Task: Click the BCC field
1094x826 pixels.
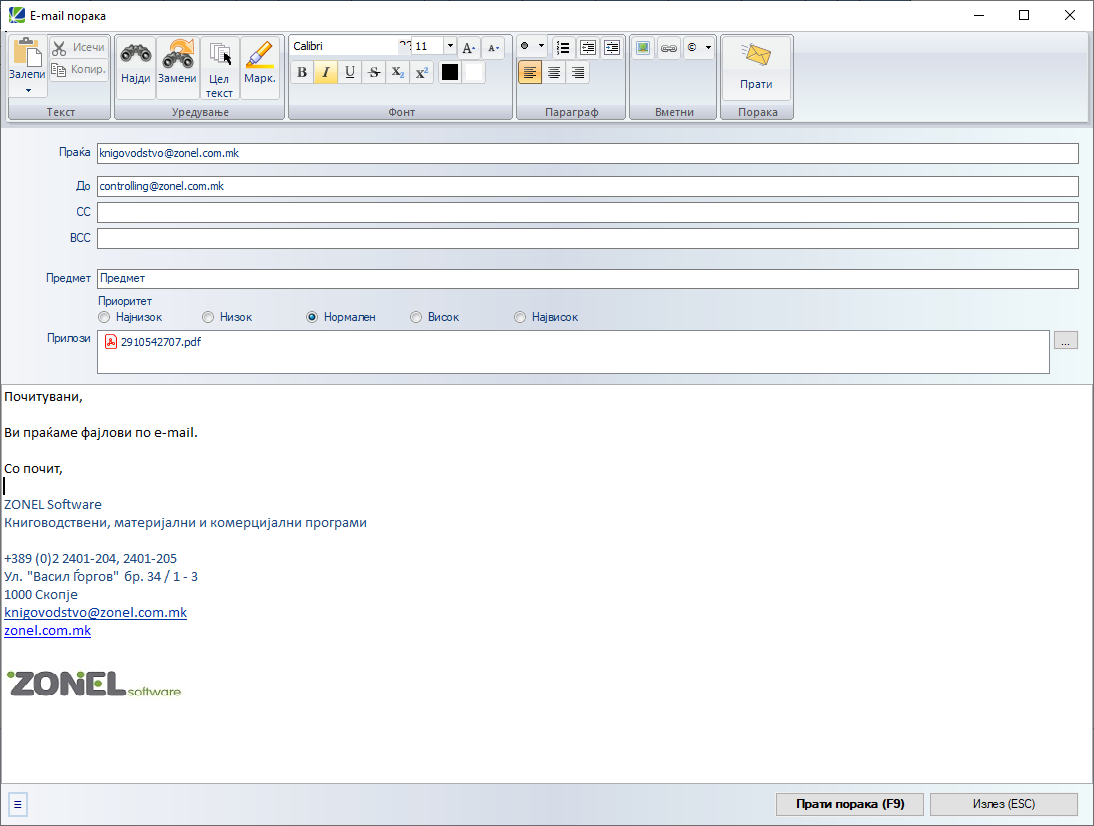Action: 587,238
